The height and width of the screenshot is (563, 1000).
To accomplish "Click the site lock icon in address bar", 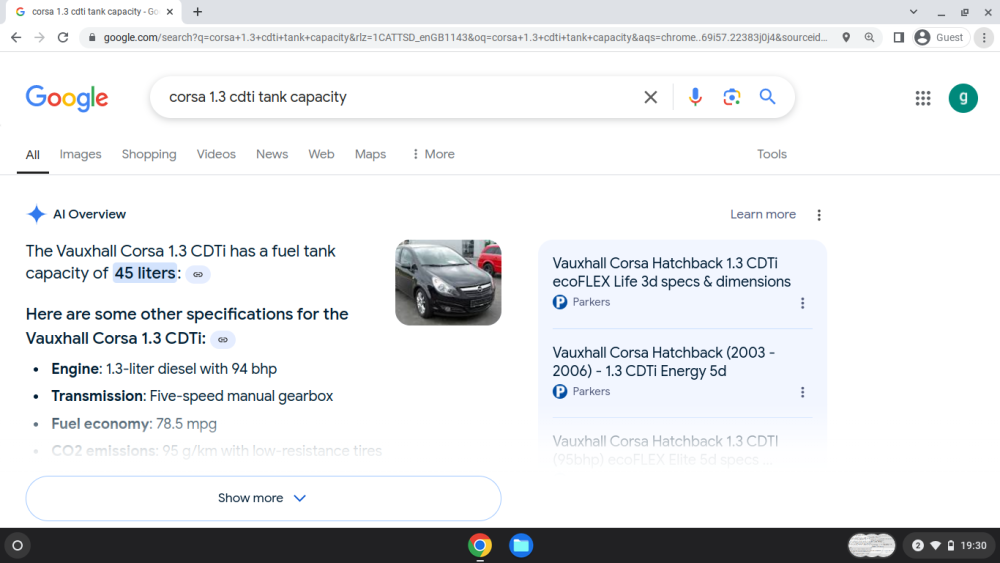I will [92, 38].
